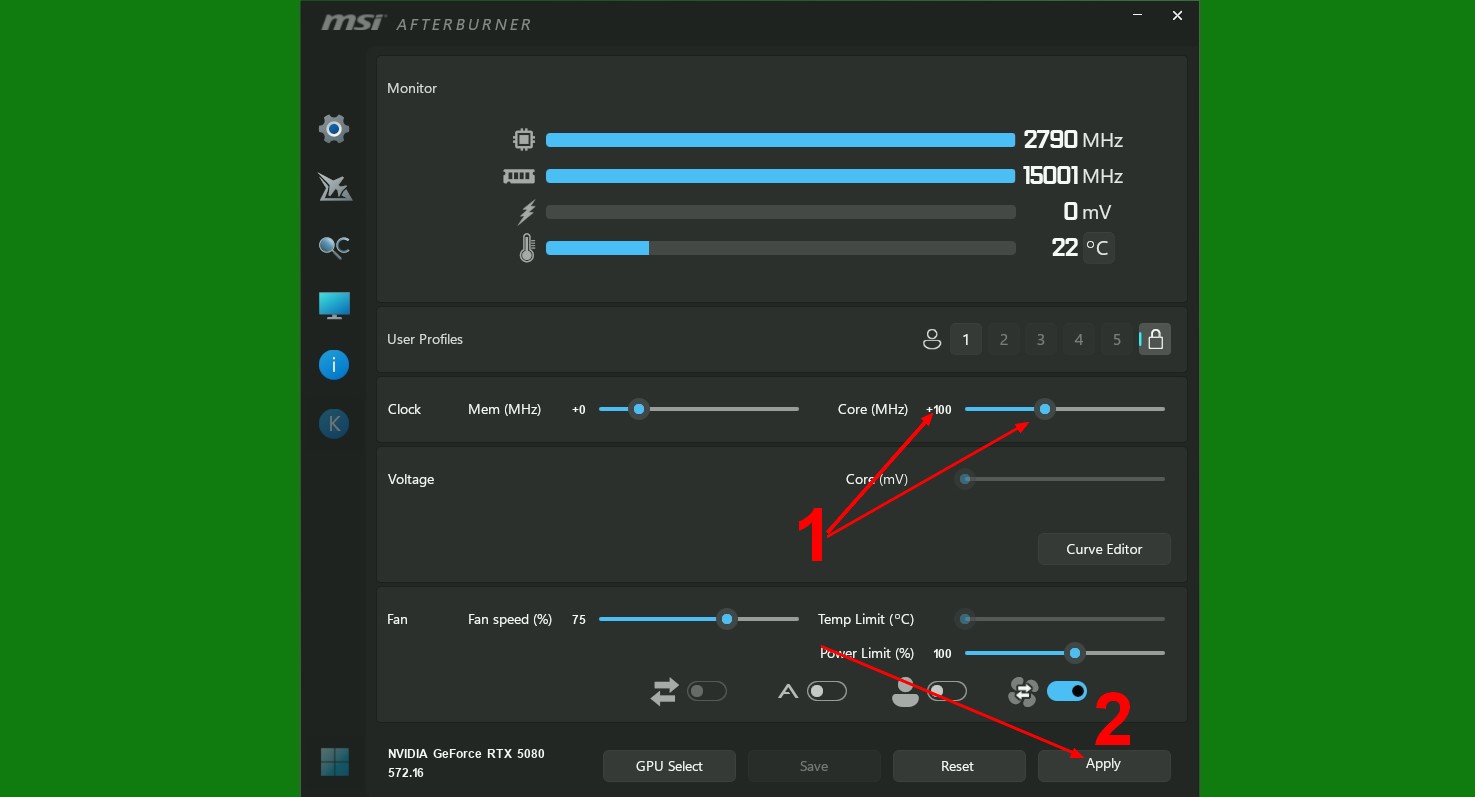Click the Kombustor 'K' sidebar icon
Viewport: 1475px width, 797px height.
[334, 424]
